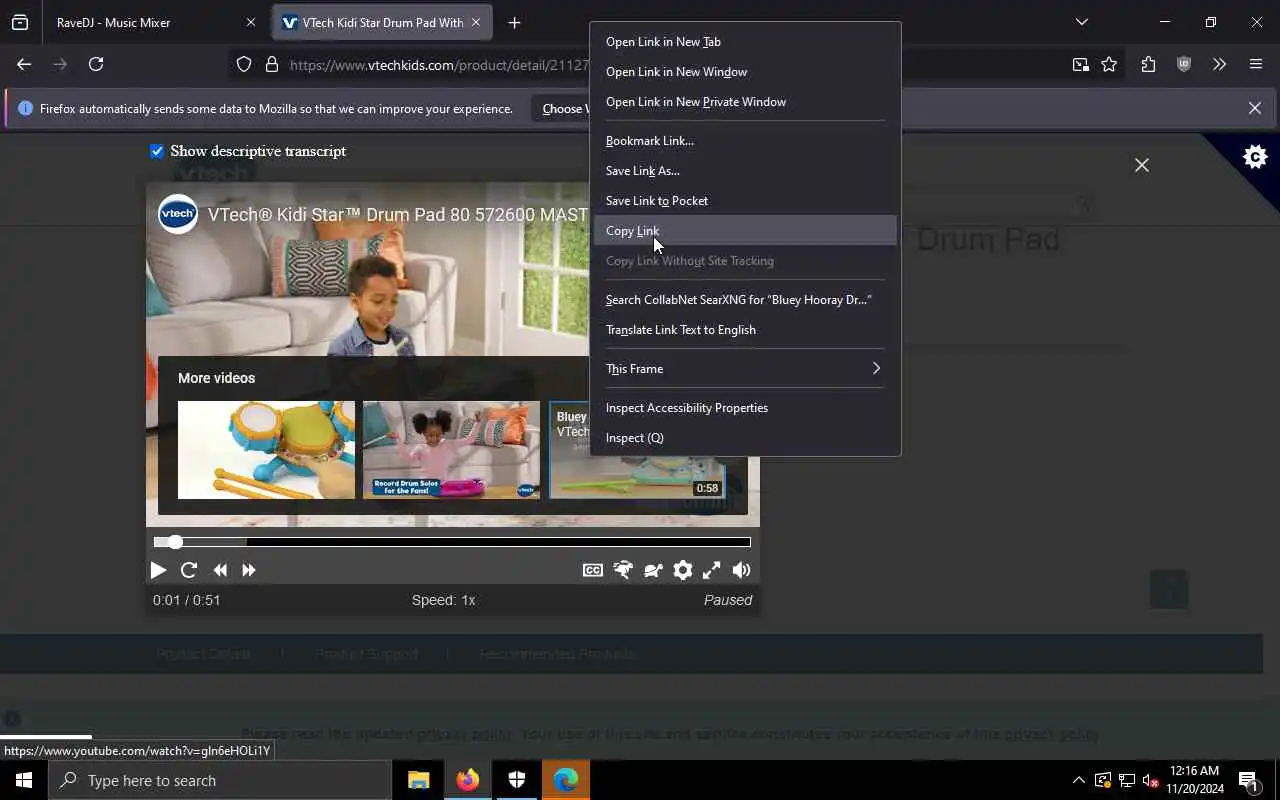Show hidden system tray icons
Viewport: 1280px width, 800px height.
tap(1078, 780)
